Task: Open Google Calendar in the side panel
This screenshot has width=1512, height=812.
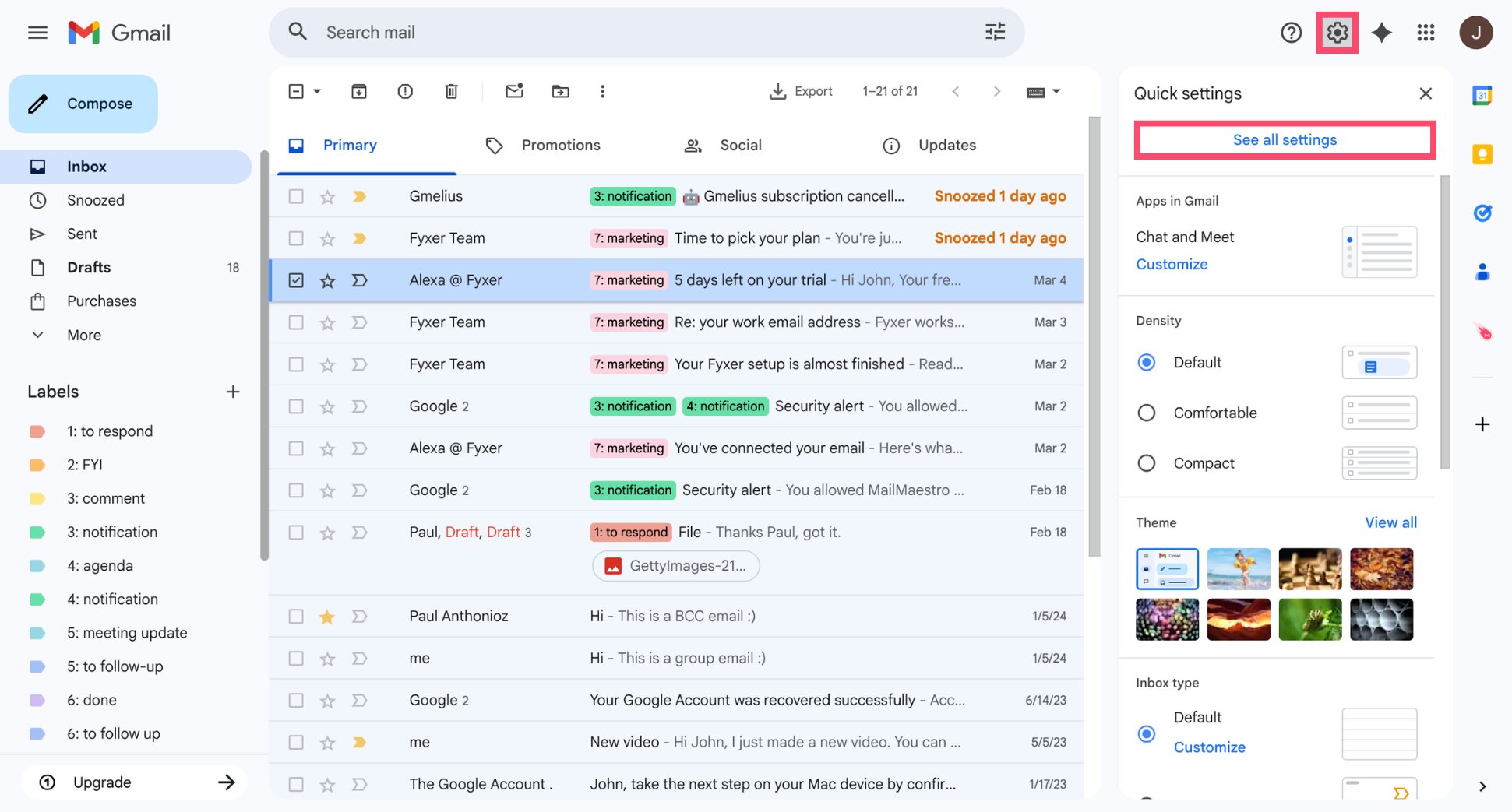Action: click(1482, 95)
